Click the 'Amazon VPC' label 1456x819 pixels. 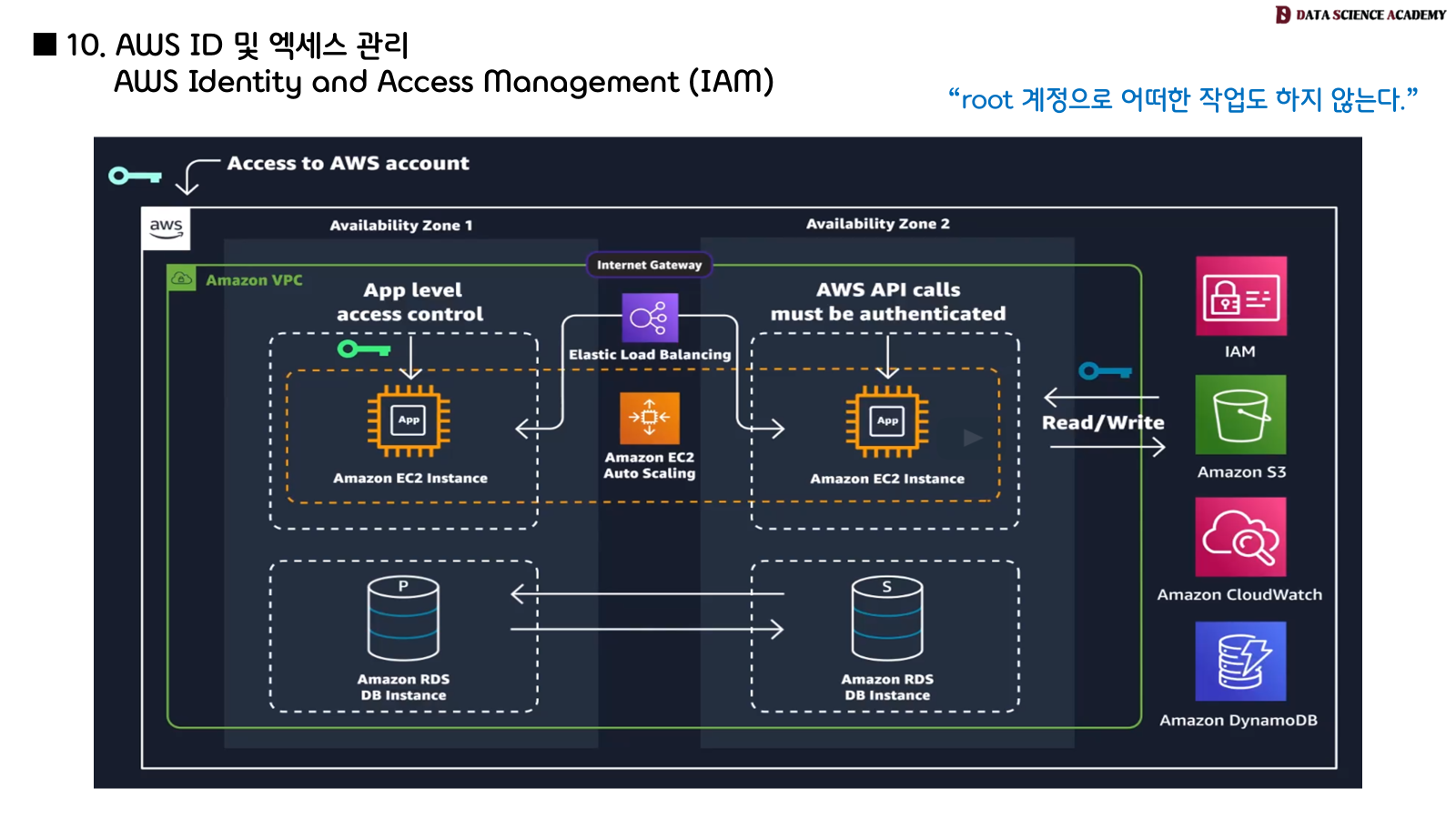tap(254, 280)
